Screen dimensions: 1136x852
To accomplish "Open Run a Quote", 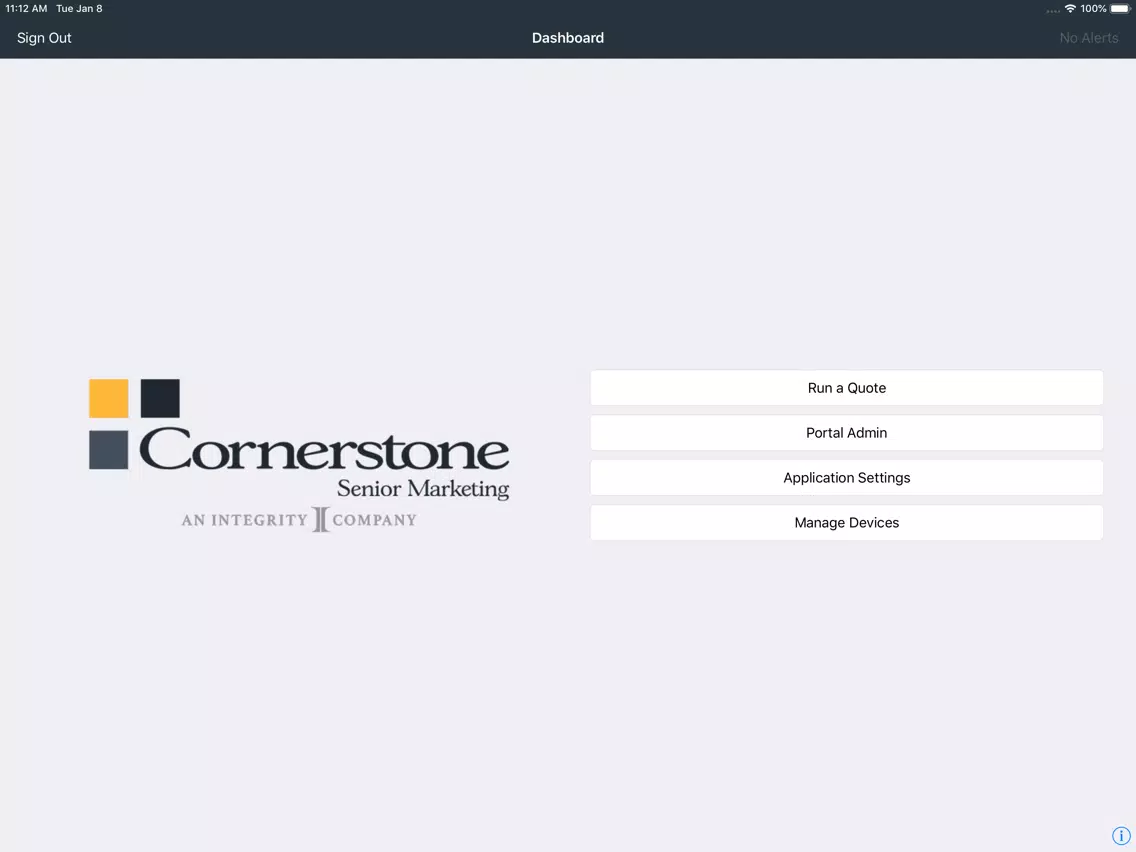I will click(846, 388).
